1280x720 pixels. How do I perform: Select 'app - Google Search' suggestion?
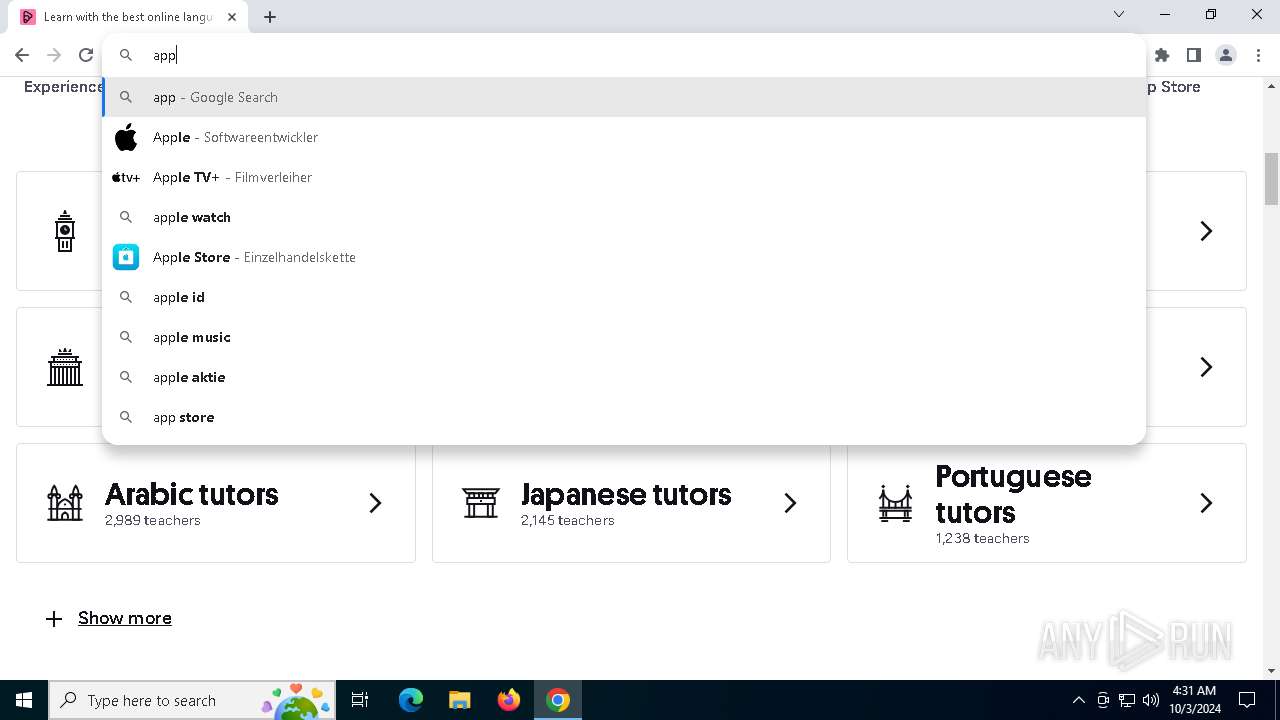coord(624,97)
